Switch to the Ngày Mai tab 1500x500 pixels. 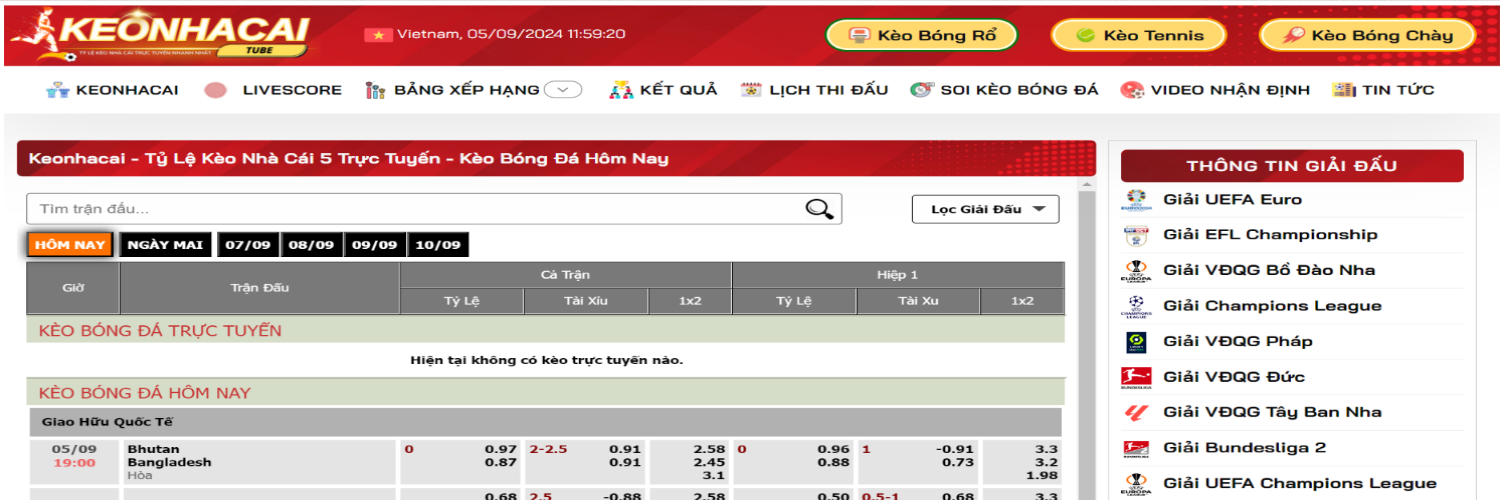(x=165, y=245)
